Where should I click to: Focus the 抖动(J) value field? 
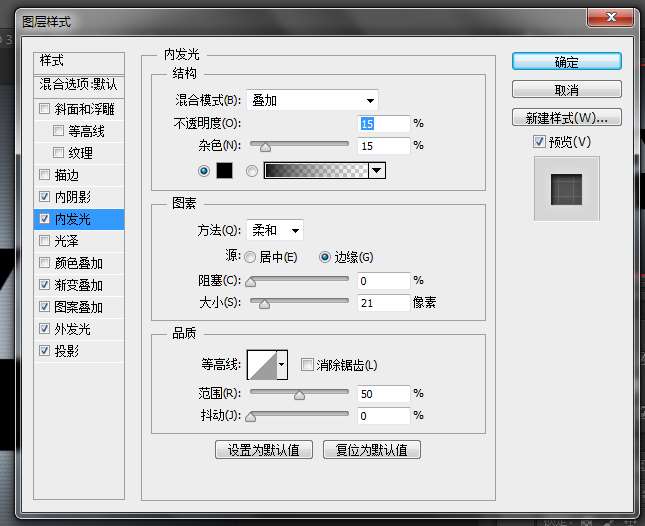(384, 416)
